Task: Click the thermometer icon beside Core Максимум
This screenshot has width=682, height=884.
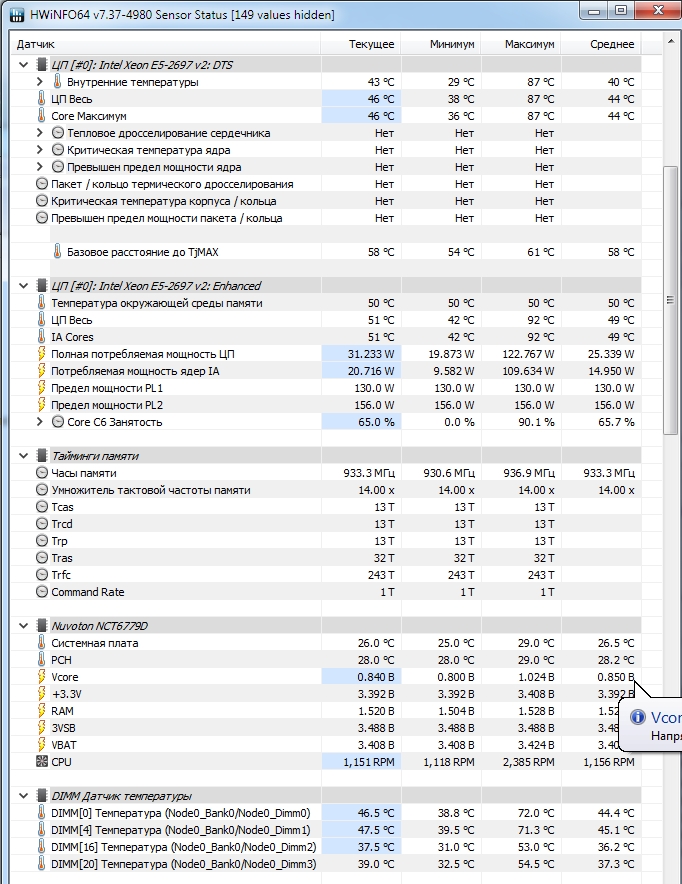Action: [42, 116]
